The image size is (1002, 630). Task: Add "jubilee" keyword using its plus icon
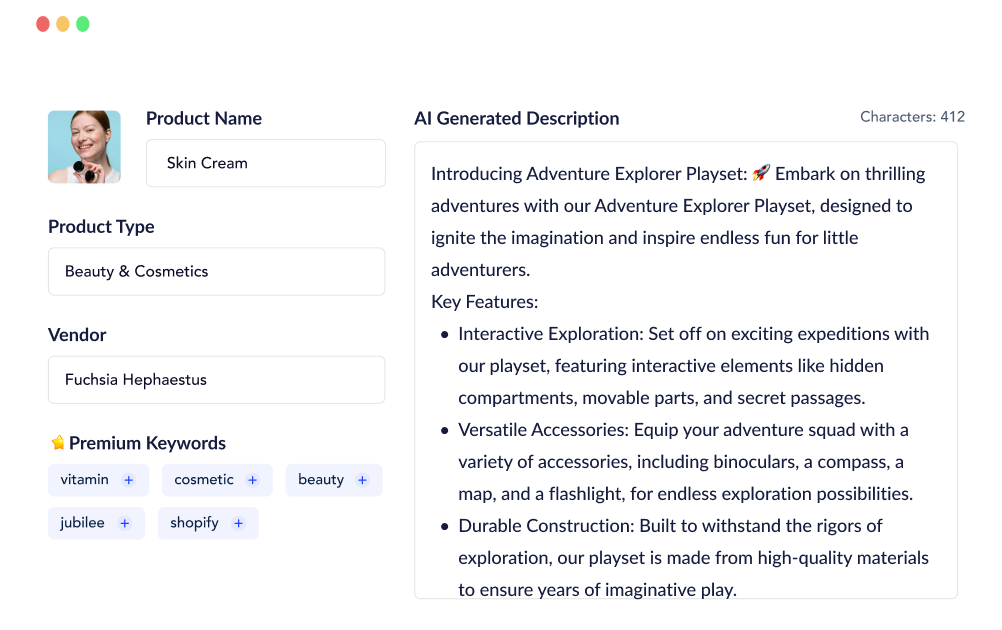[x=124, y=523]
